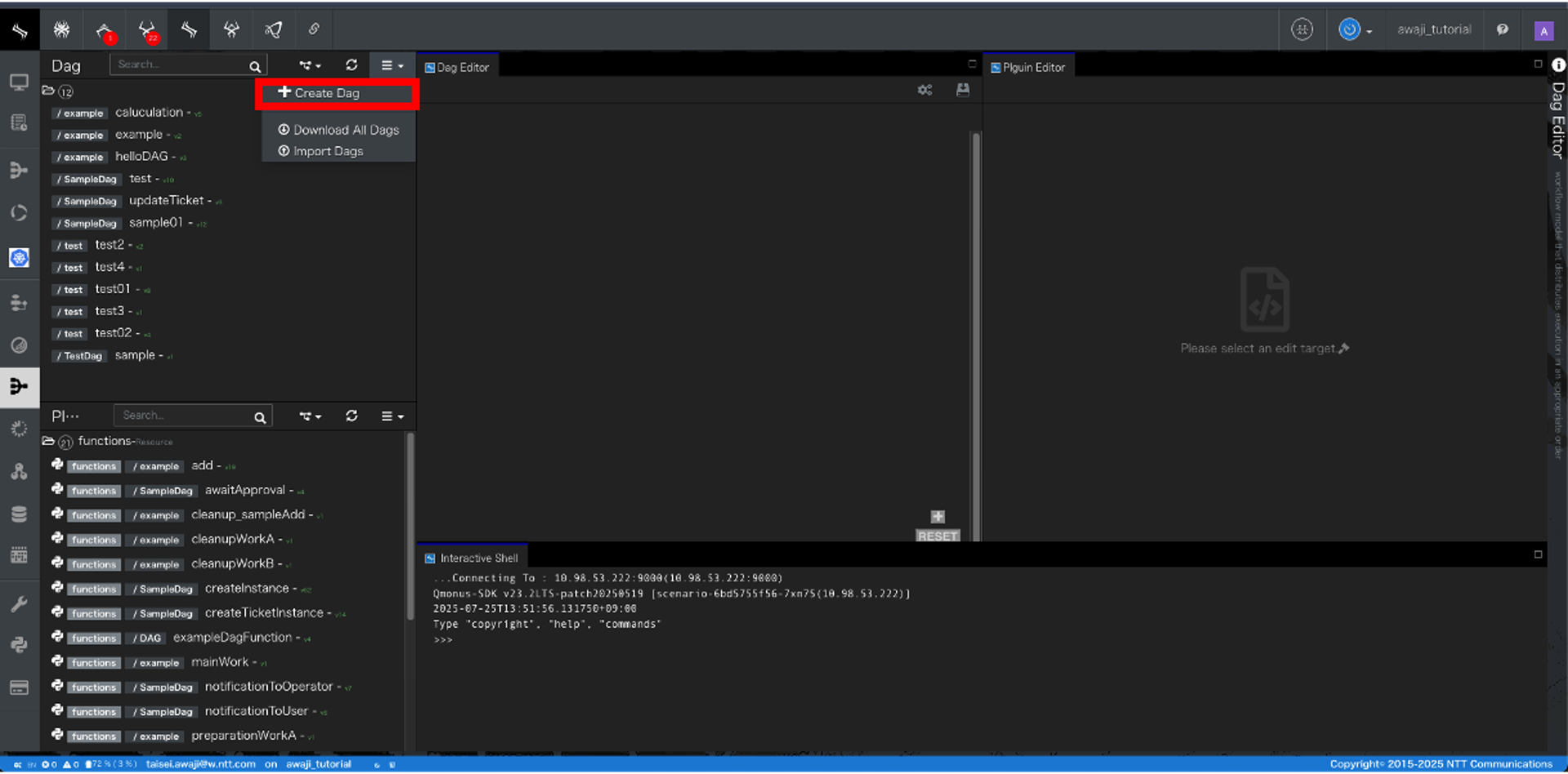Maximize the Plguin Editor panel
Viewport: 1568px width, 774px height.
(1538, 64)
